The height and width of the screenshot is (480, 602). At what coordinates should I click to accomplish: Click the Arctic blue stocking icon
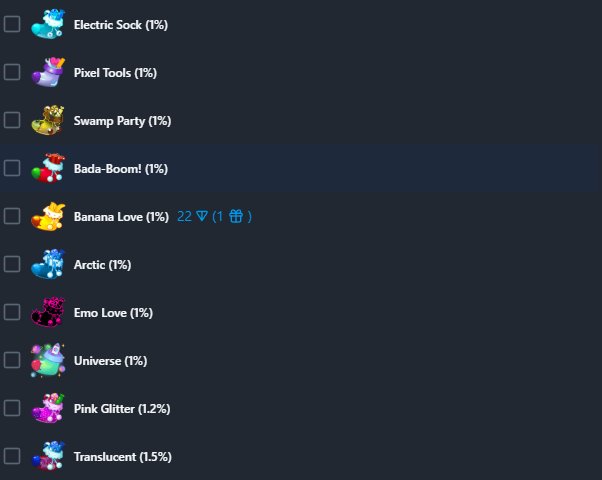(48, 264)
